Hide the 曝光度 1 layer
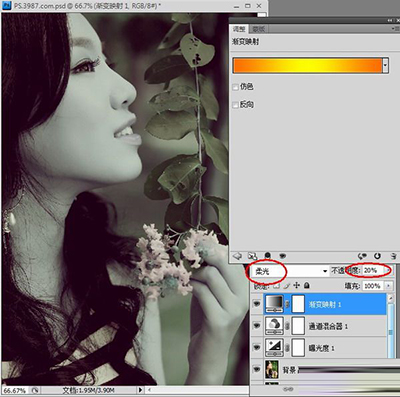 click(257, 347)
